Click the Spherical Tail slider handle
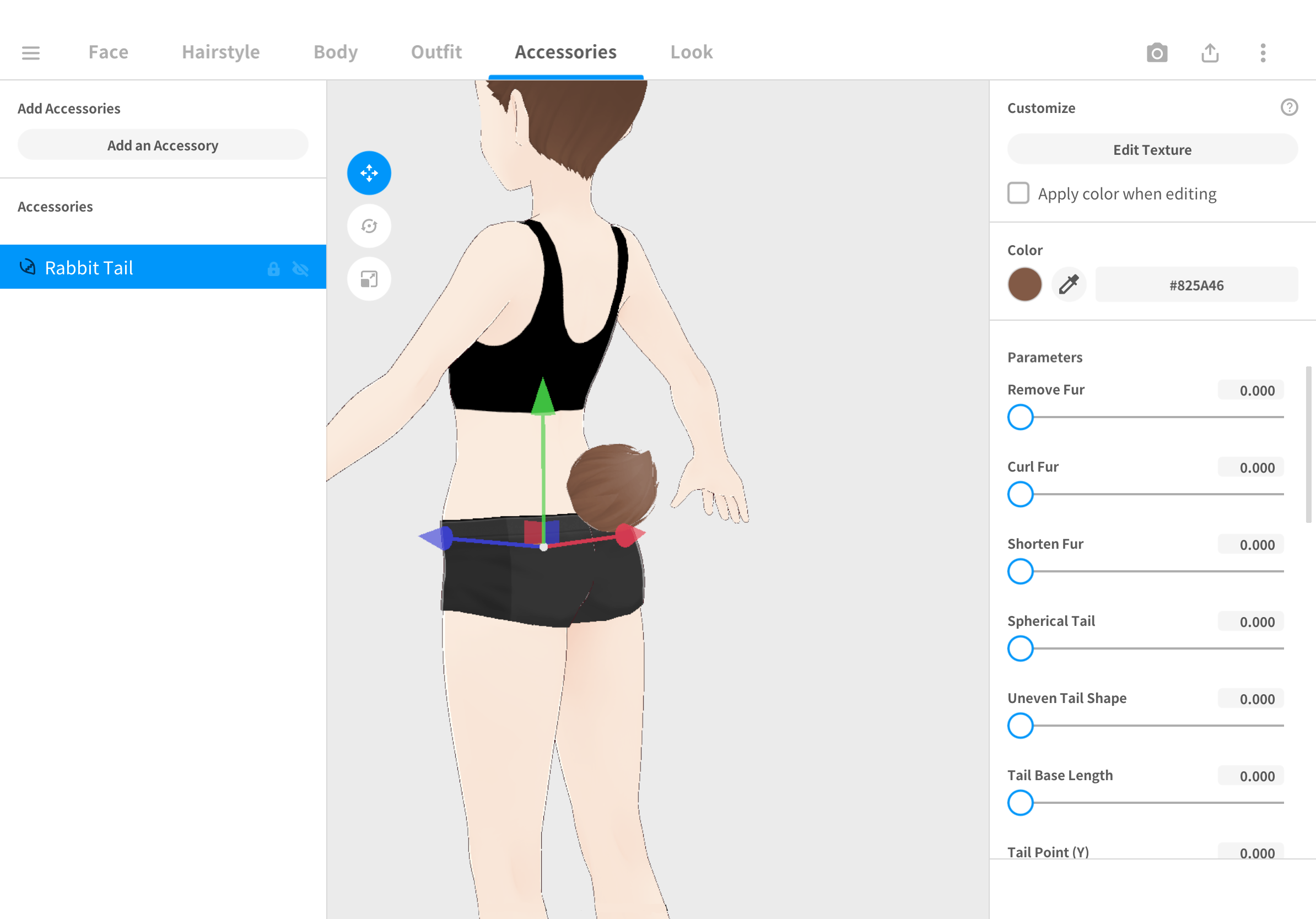The image size is (1316, 919). (x=1020, y=648)
